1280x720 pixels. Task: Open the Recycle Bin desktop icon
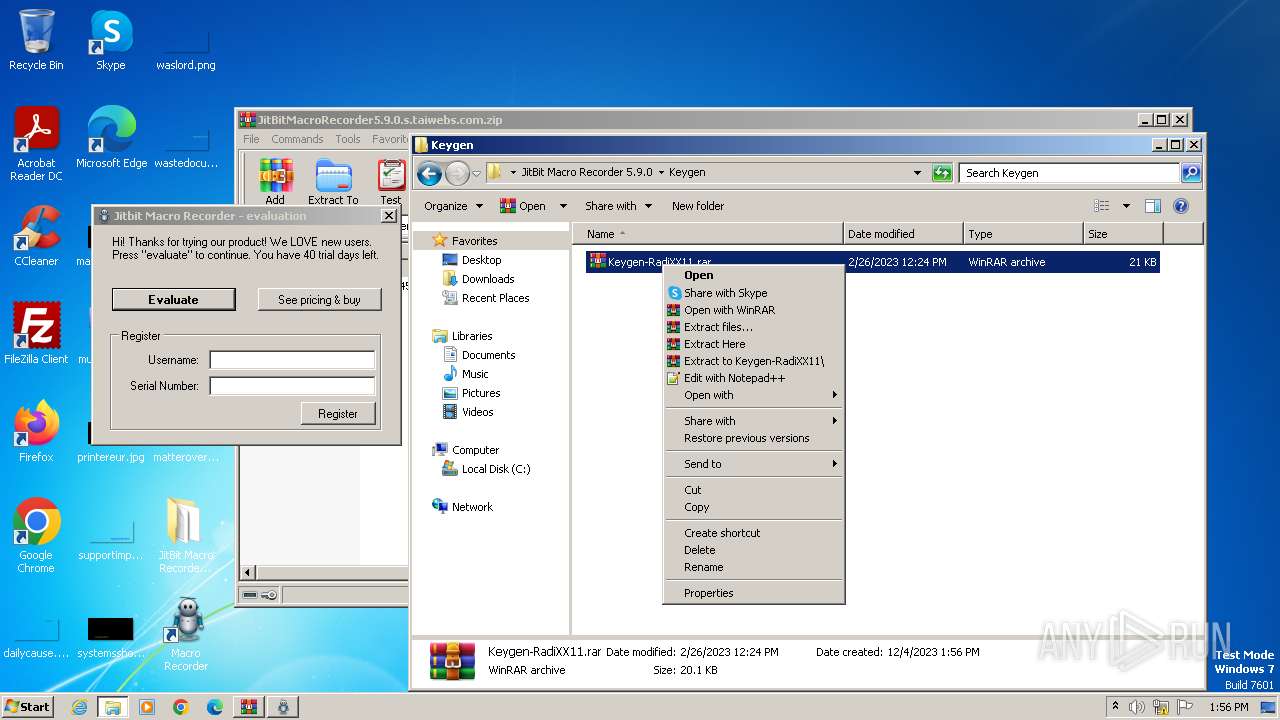click(36, 40)
